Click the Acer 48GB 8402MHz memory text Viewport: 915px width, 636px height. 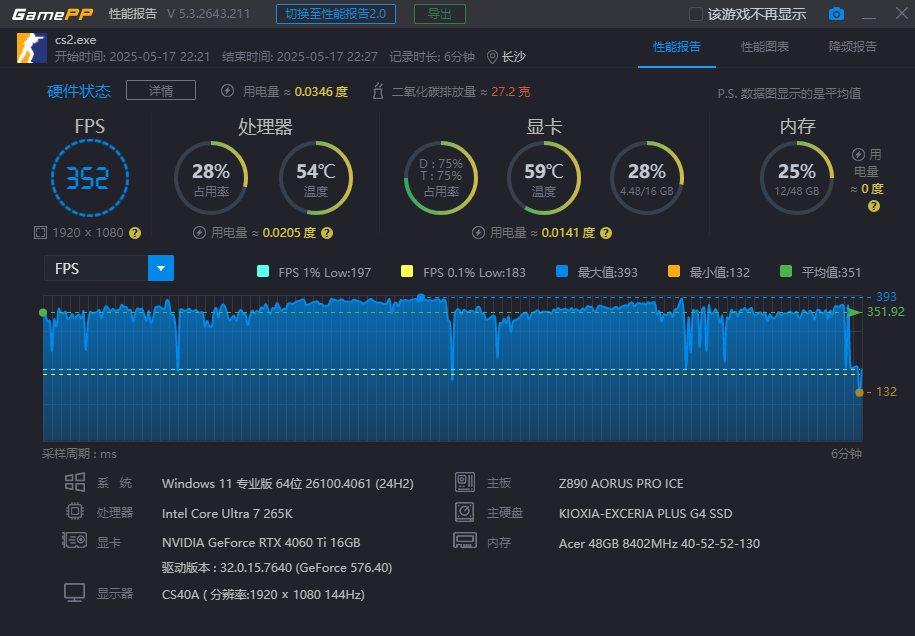pos(659,544)
